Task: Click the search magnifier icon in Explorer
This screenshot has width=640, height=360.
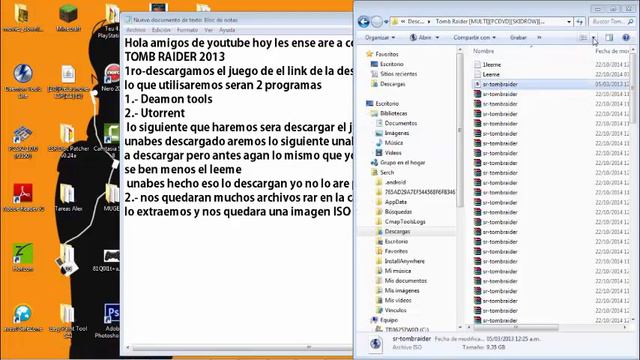Action: pos(630,22)
